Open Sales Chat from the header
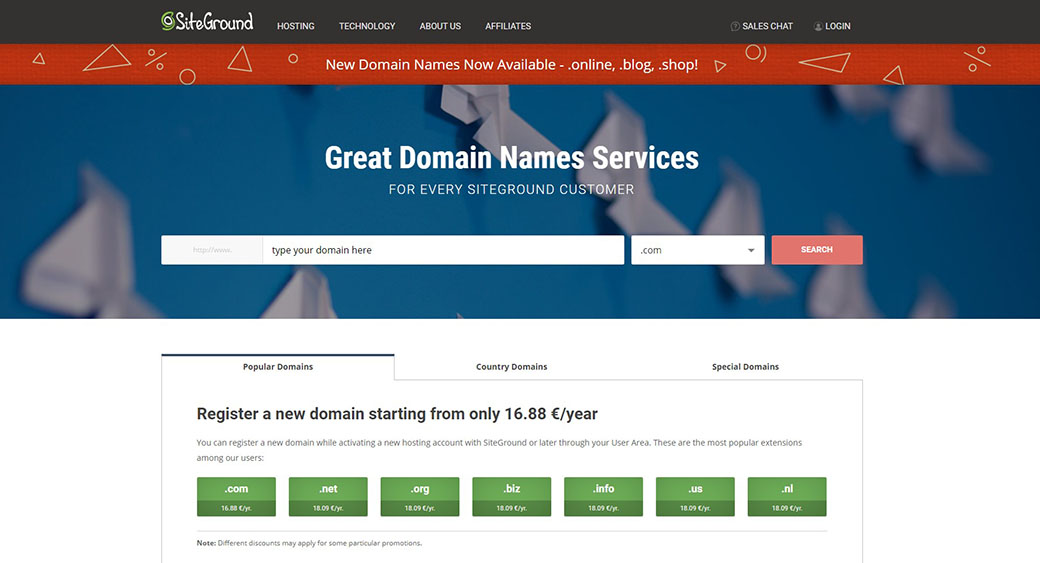 click(762, 26)
